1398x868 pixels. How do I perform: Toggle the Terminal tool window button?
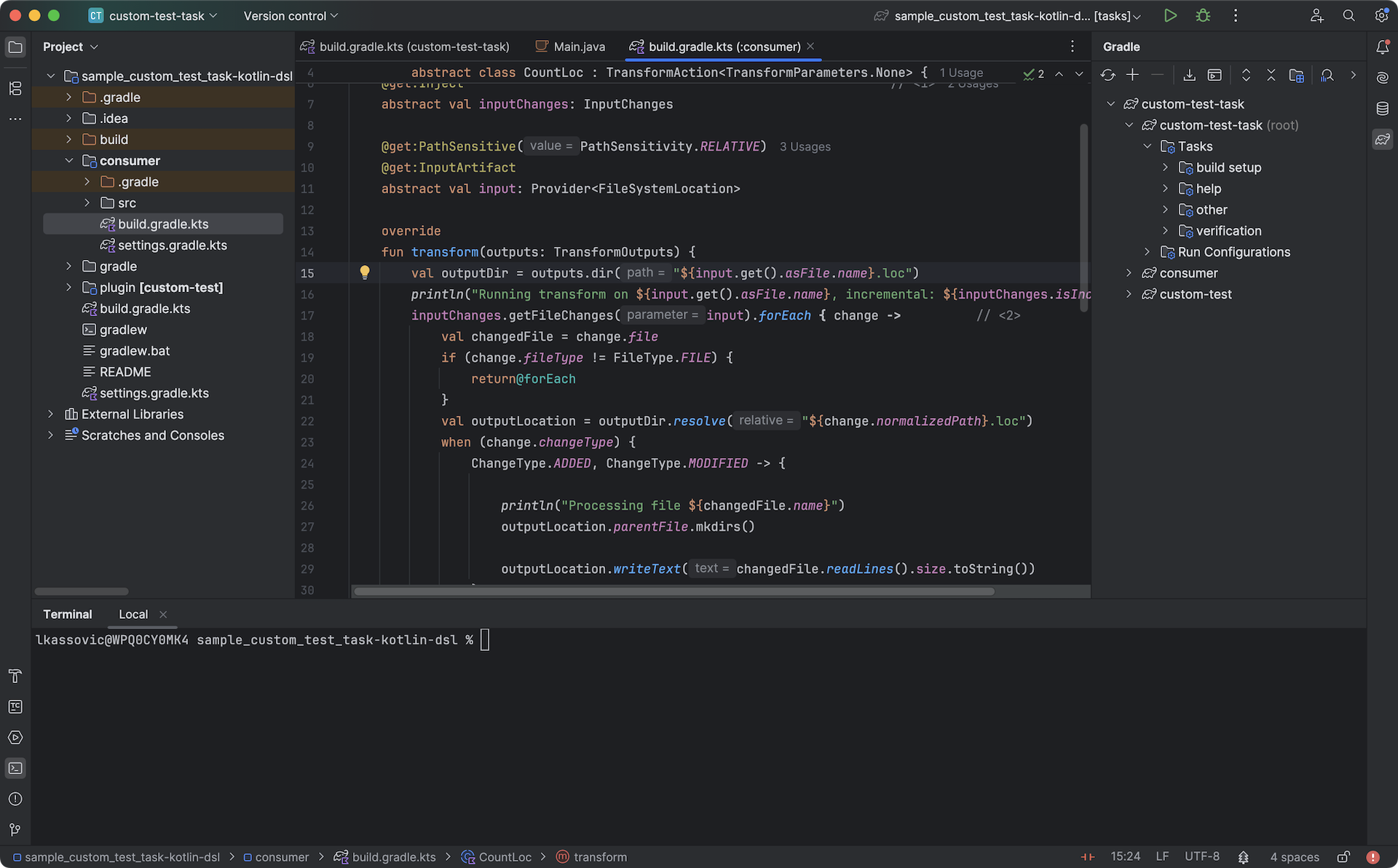point(15,768)
